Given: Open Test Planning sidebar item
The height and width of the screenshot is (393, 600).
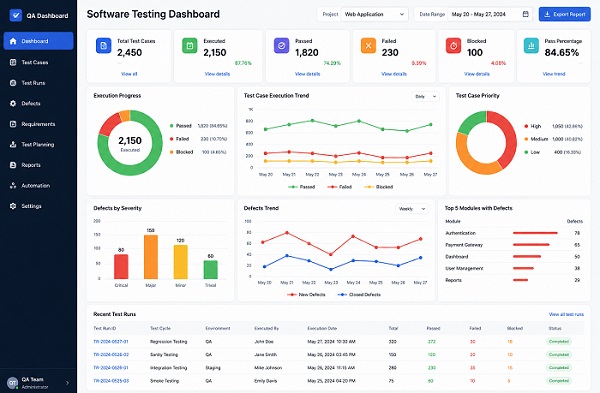Looking at the screenshot, I should tap(38, 144).
